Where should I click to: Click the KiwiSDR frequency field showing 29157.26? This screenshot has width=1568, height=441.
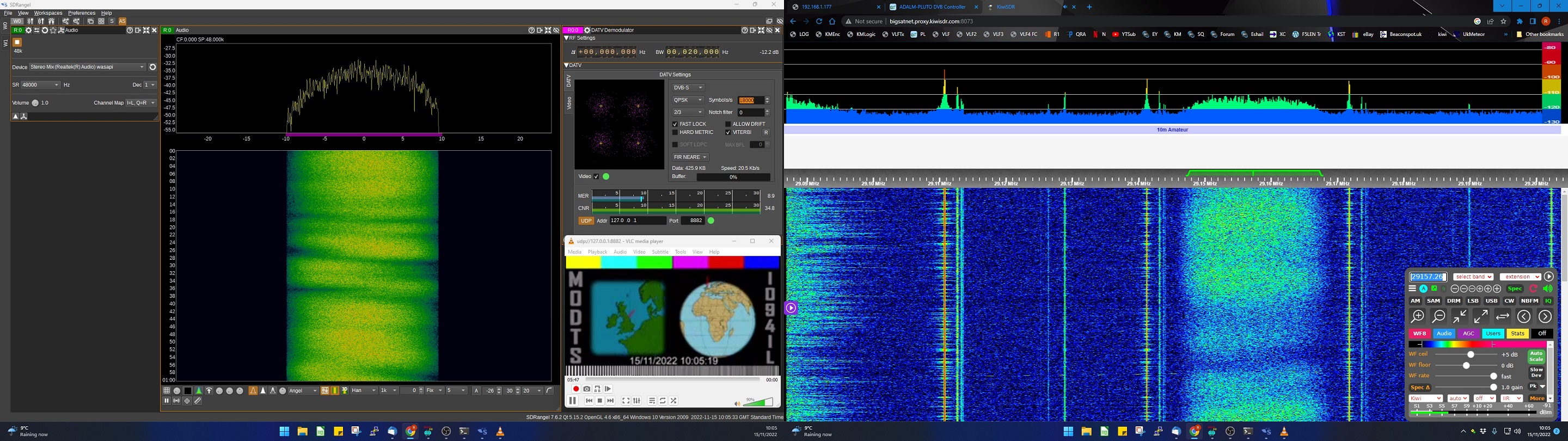point(1429,277)
